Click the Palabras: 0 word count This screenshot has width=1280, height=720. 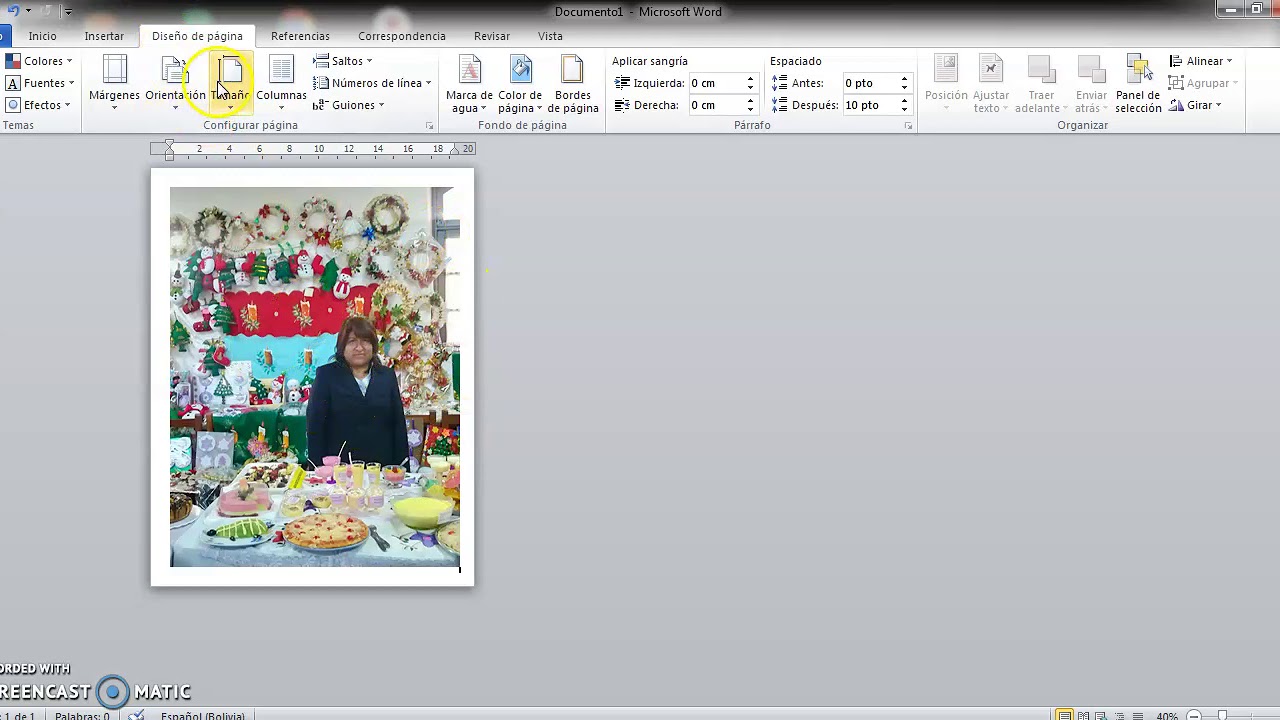tap(82, 716)
